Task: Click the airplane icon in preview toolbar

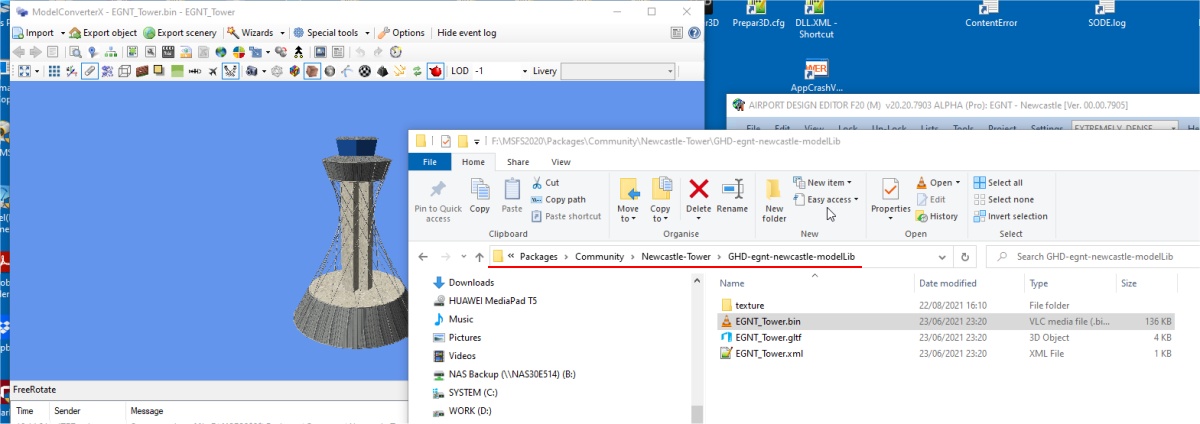Action: pyautogui.click(x=213, y=71)
